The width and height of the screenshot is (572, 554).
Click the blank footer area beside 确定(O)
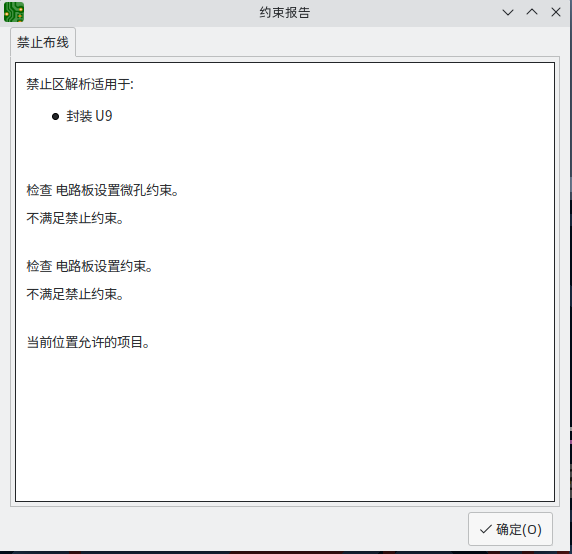click(x=237, y=529)
